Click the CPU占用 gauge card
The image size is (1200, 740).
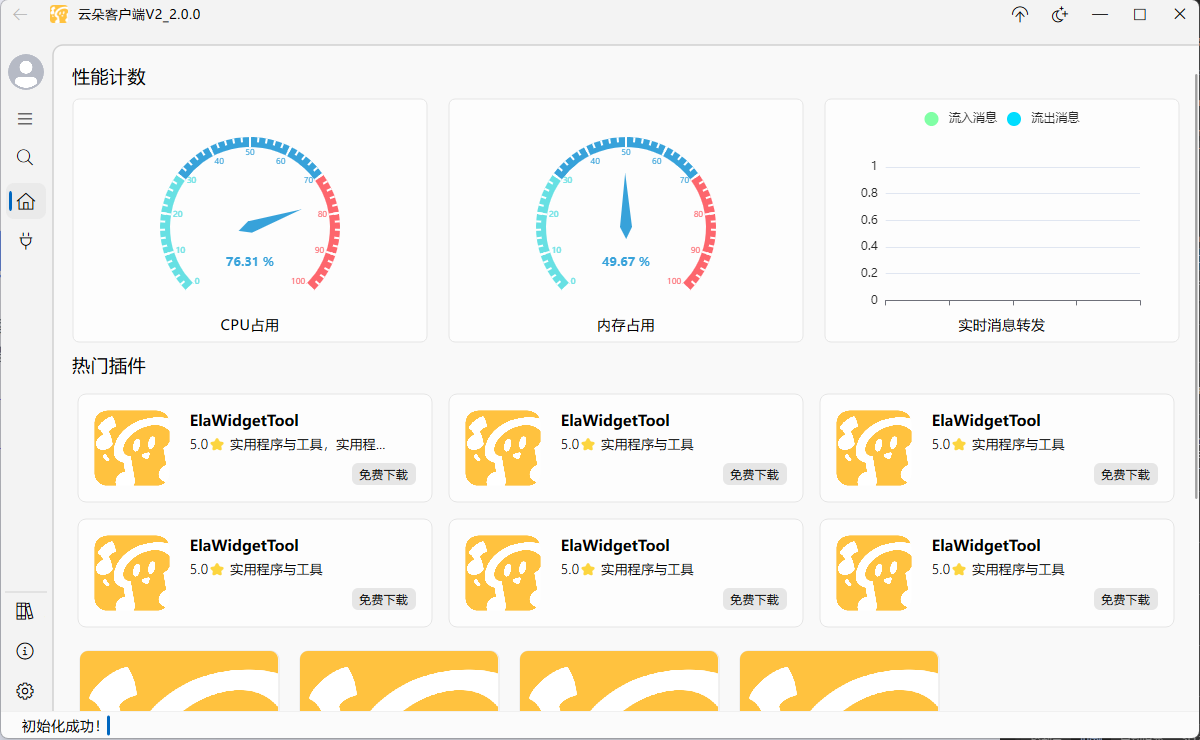250,220
